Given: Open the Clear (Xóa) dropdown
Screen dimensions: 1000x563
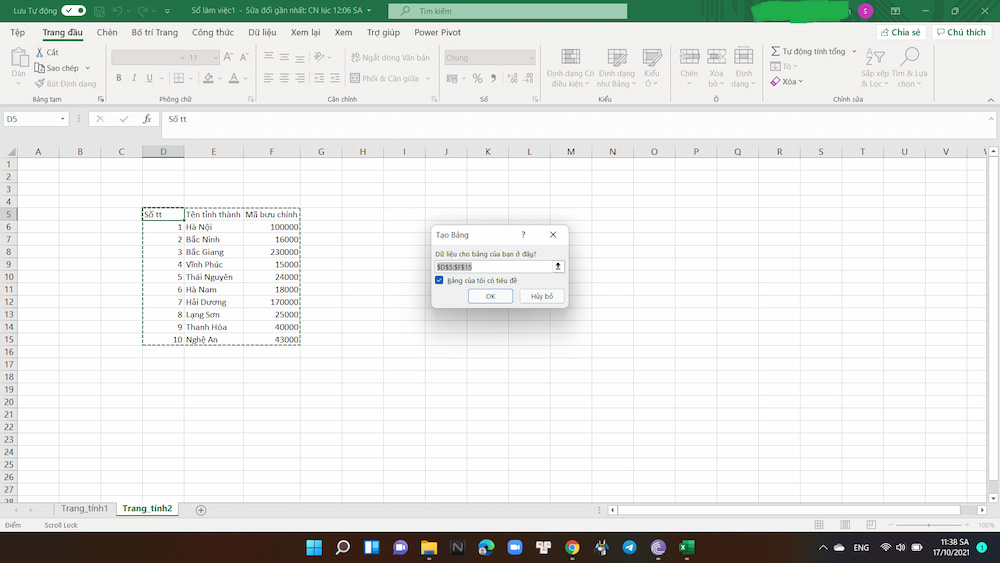Looking at the screenshot, I should click(x=800, y=82).
